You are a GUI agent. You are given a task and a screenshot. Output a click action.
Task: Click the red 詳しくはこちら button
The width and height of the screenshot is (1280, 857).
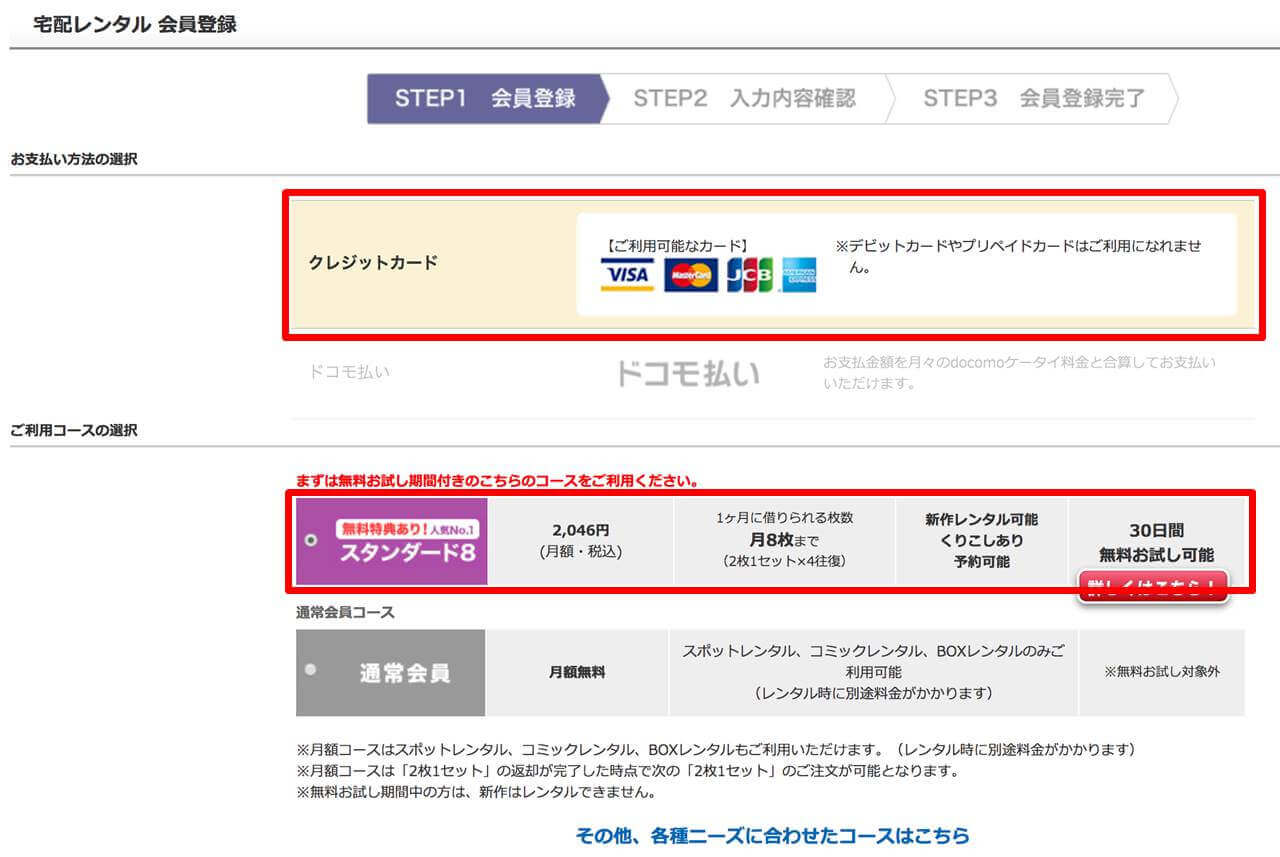coord(1152,586)
